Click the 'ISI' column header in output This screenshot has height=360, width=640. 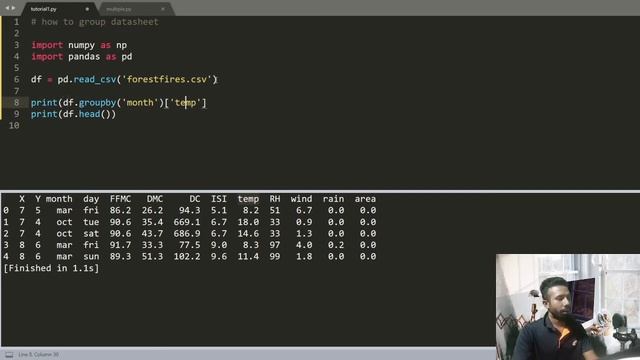[219, 199]
